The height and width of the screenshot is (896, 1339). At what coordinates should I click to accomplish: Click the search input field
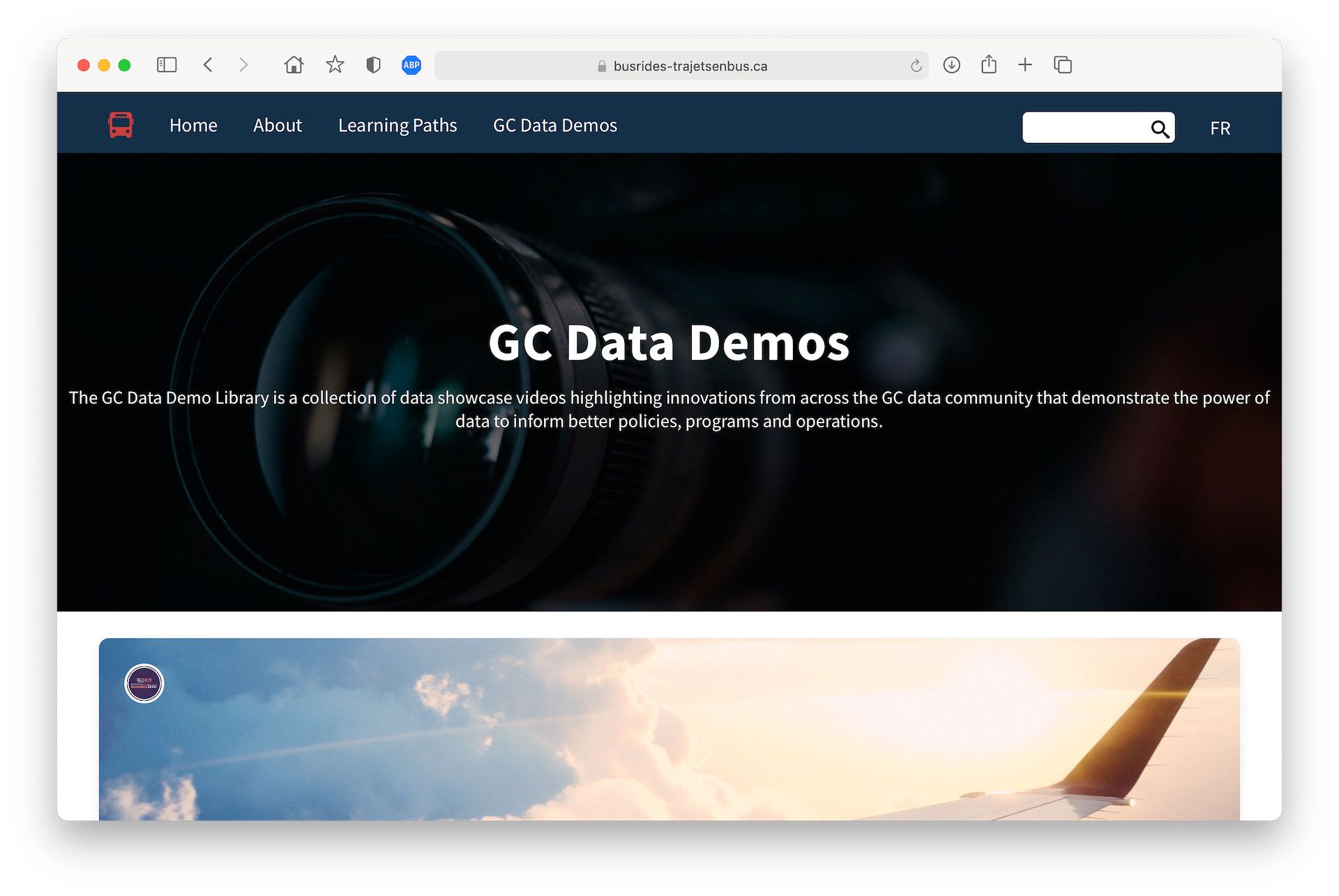1087,128
